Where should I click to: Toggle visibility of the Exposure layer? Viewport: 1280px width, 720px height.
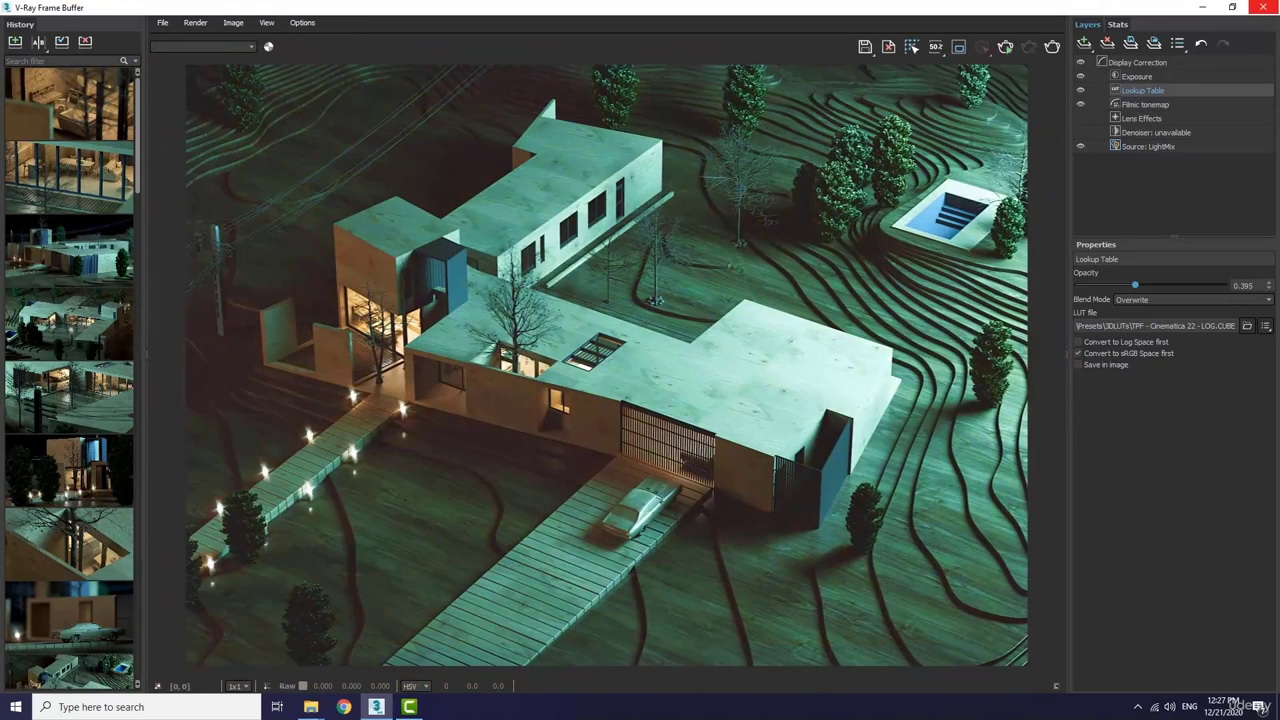click(1080, 76)
